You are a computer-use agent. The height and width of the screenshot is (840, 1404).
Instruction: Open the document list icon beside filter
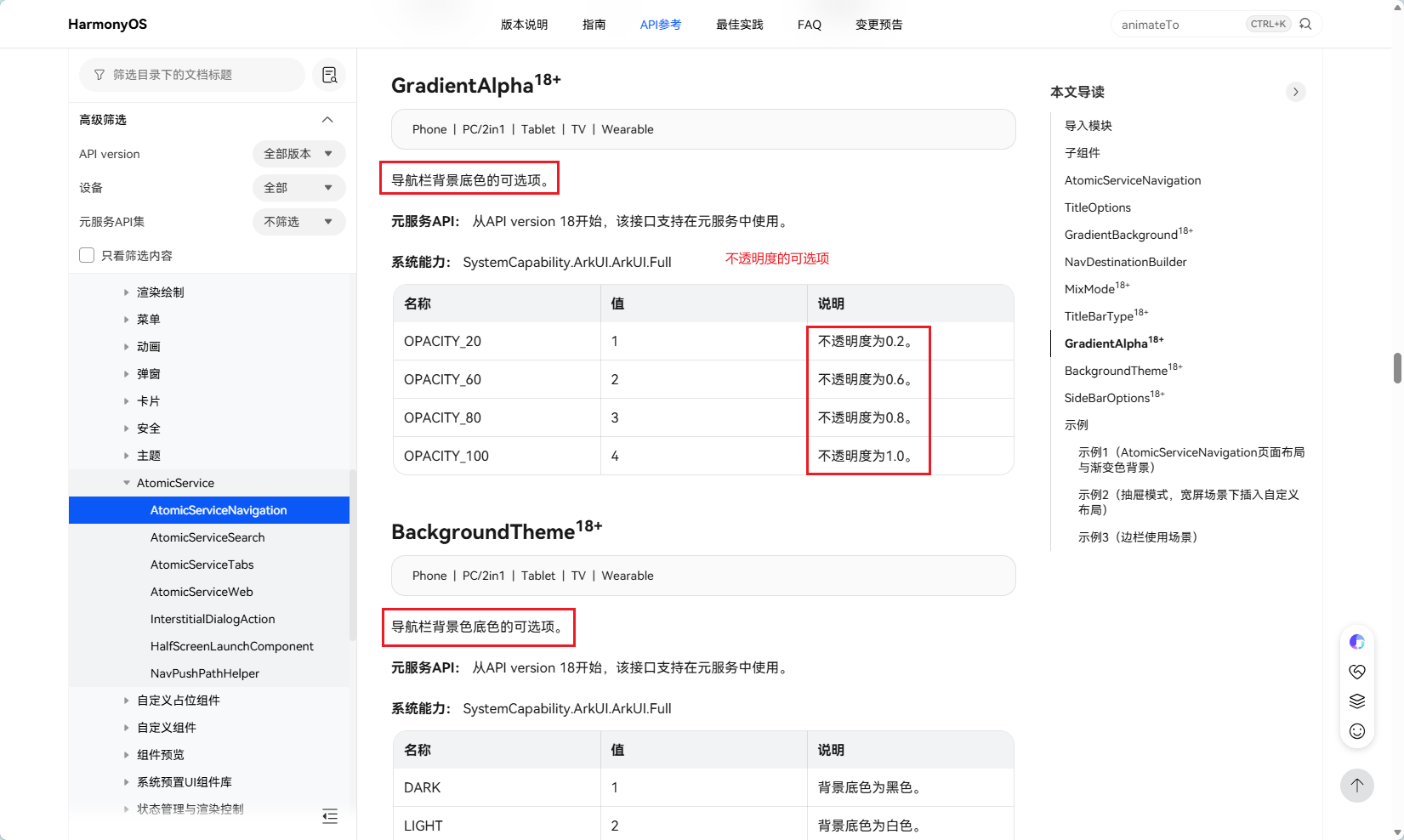tap(329, 75)
